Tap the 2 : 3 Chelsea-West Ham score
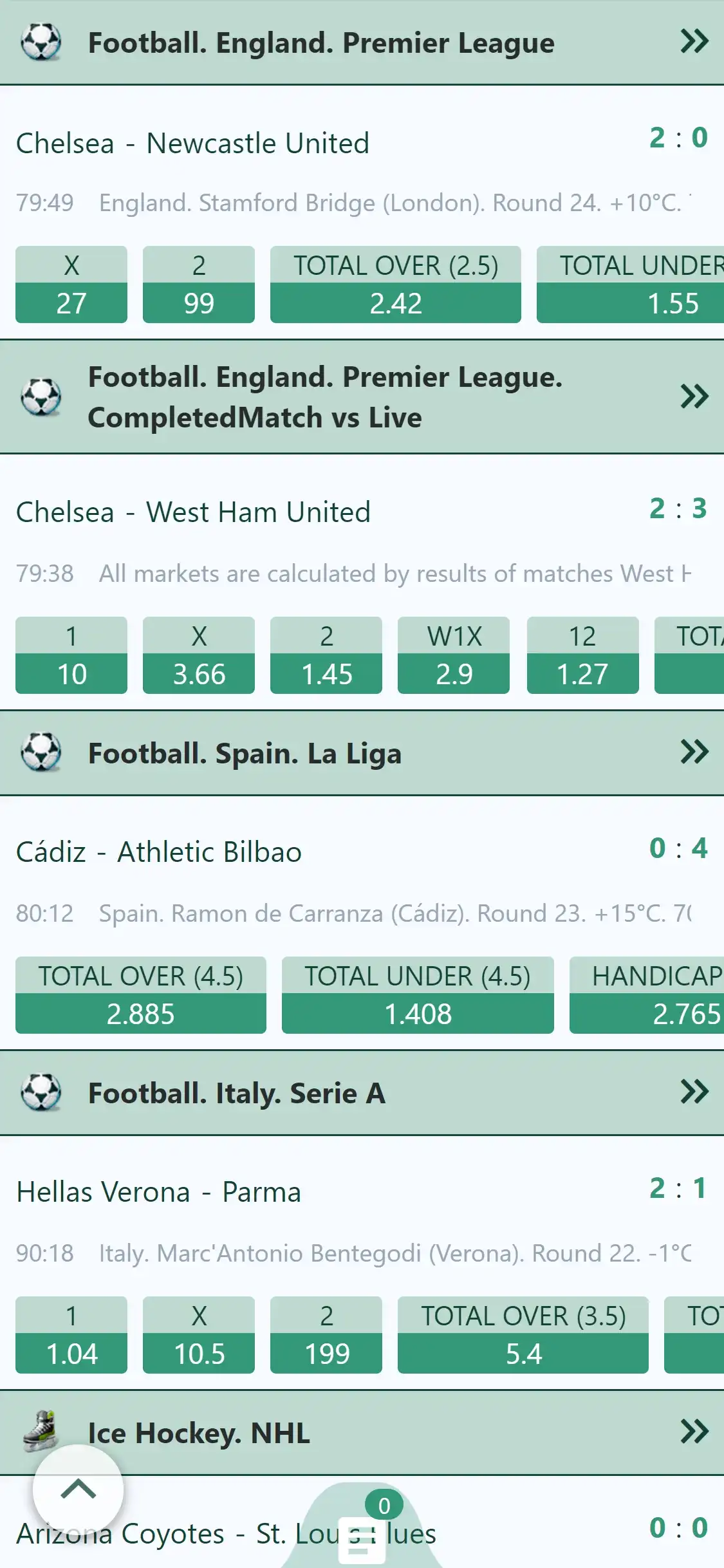Viewport: 724px width, 1568px height. tap(678, 509)
